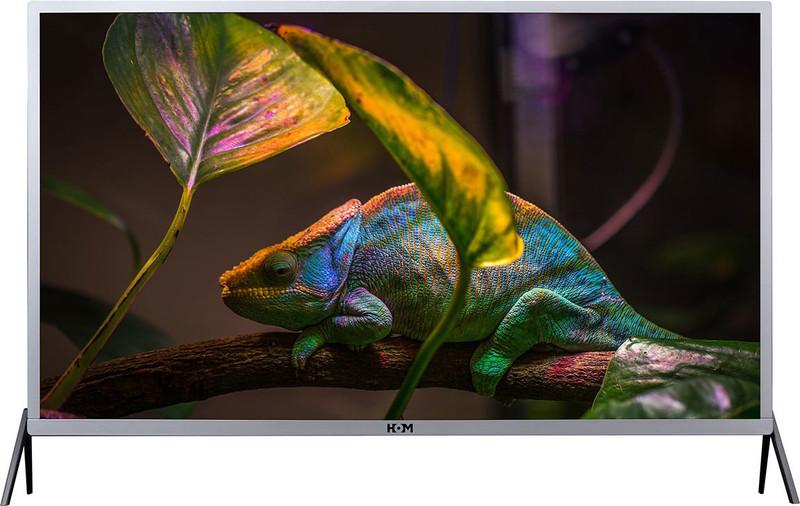Click the H·M logo on the bezel
This screenshot has height=506, width=800.
(x=399, y=428)
